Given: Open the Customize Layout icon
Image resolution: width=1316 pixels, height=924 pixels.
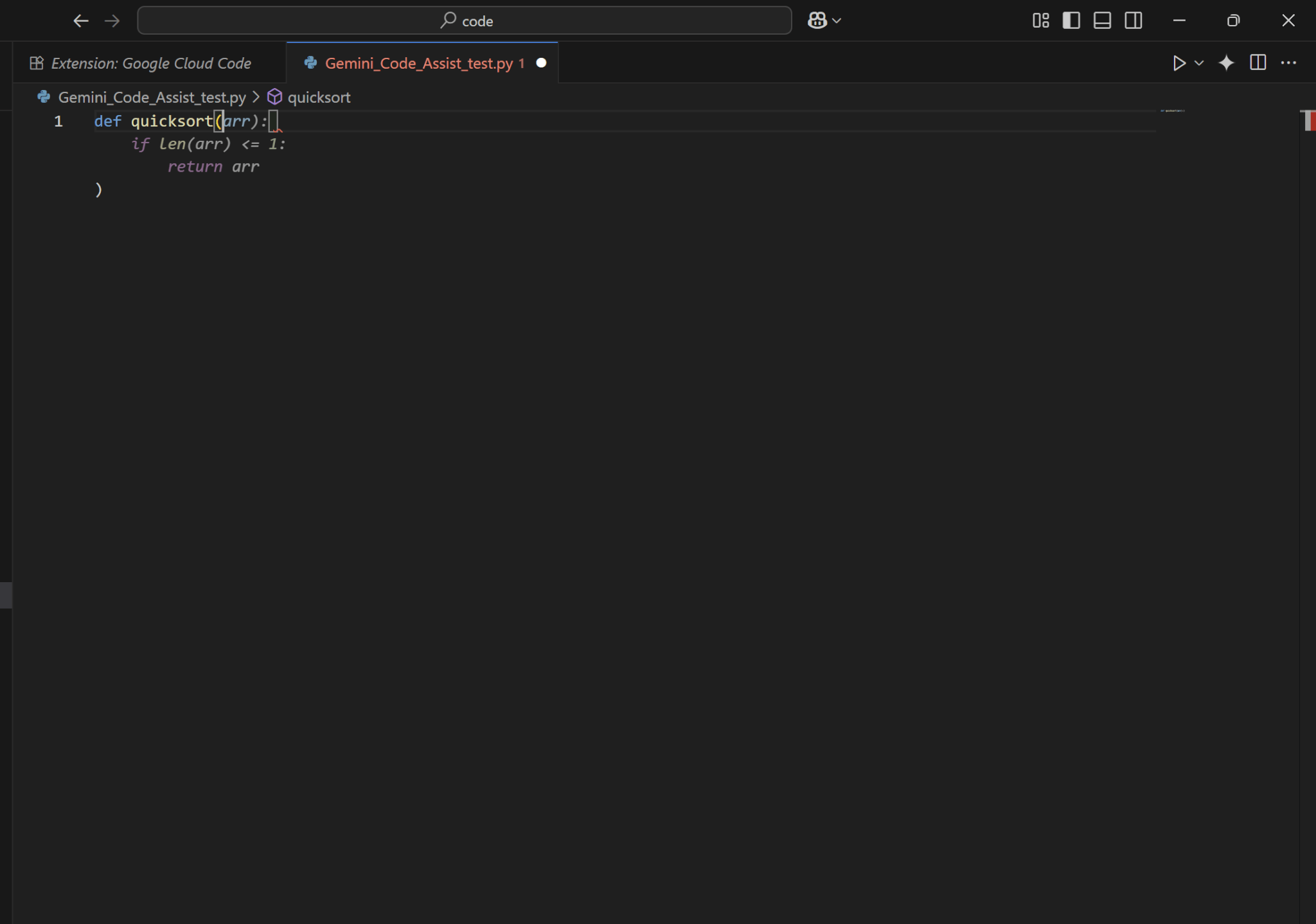Looking at the screenshot, I should point(1040,21).
